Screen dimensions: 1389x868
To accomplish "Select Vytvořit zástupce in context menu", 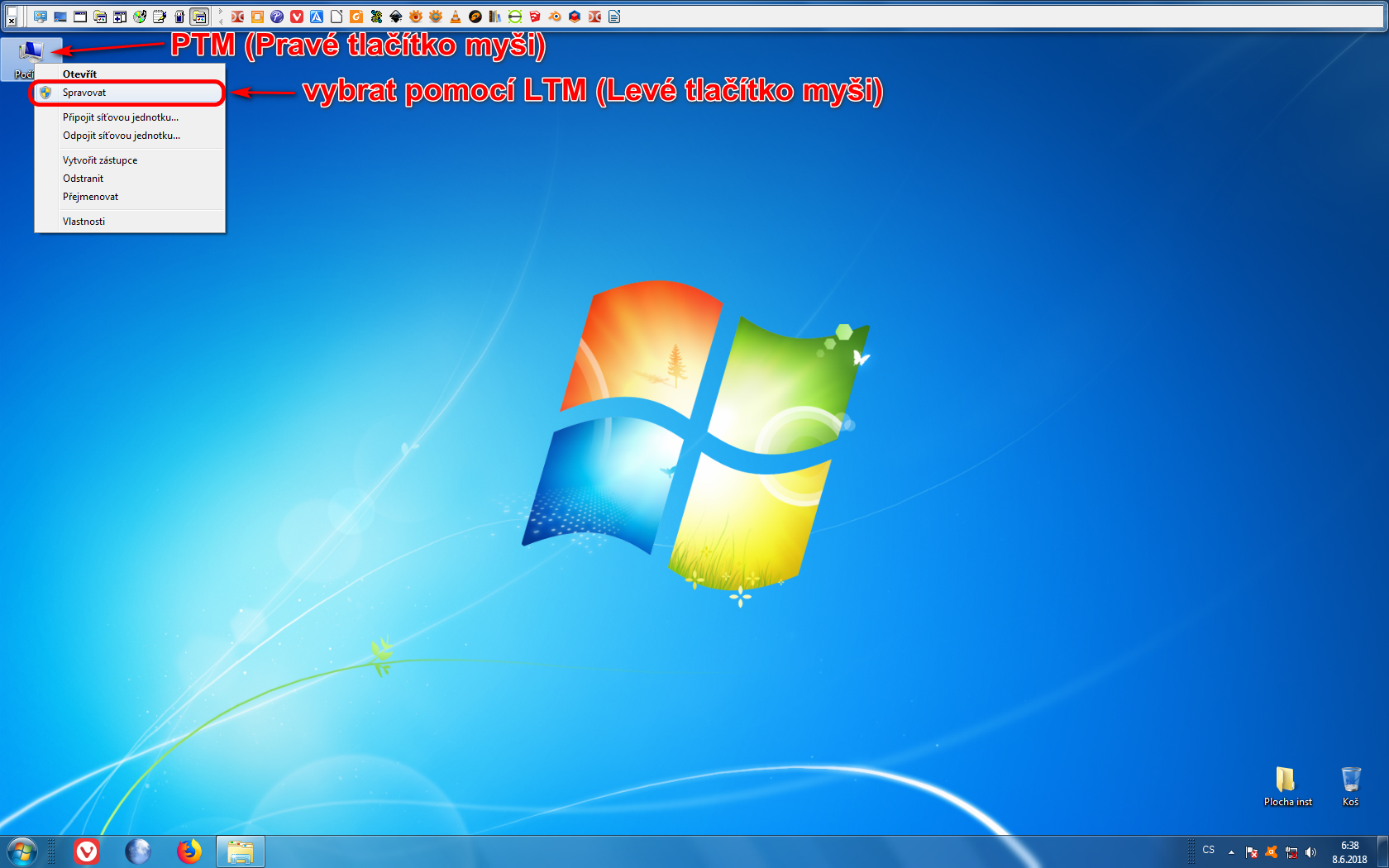I will [x=130, y=160].
